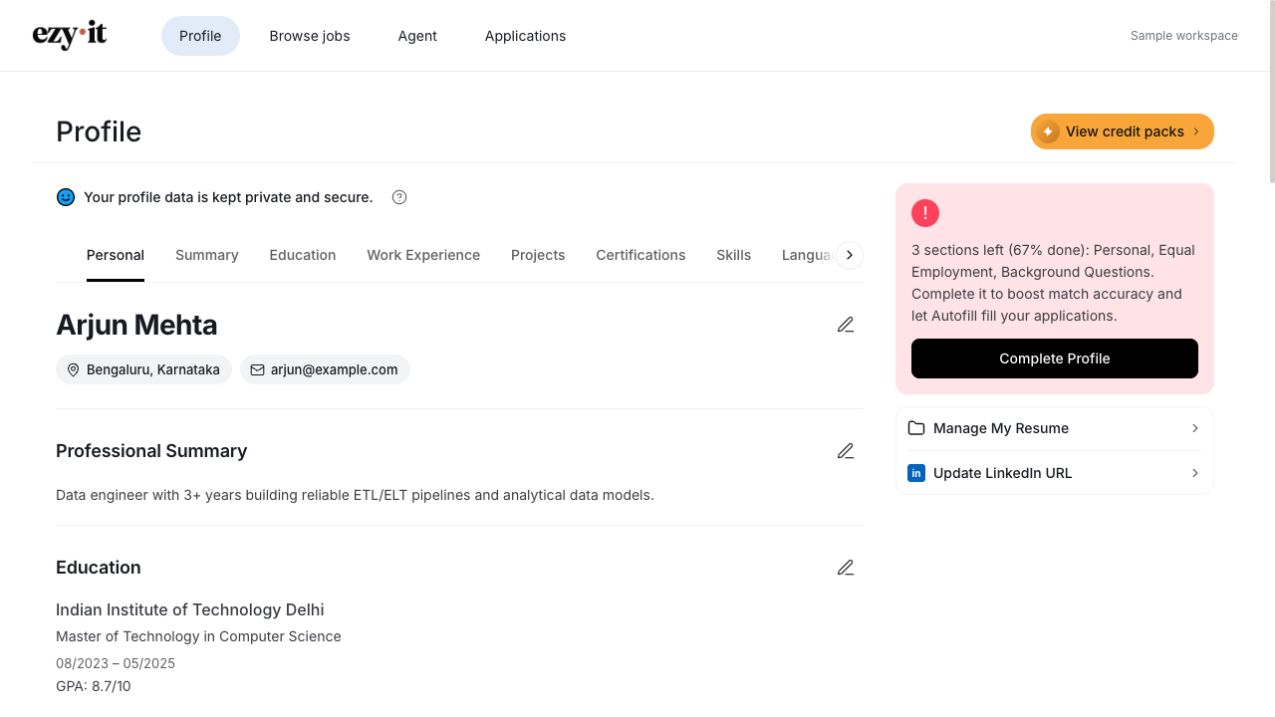Click the Profile page heading
The height and width of the screenshot is (717, 1275).
coord(99,132)
